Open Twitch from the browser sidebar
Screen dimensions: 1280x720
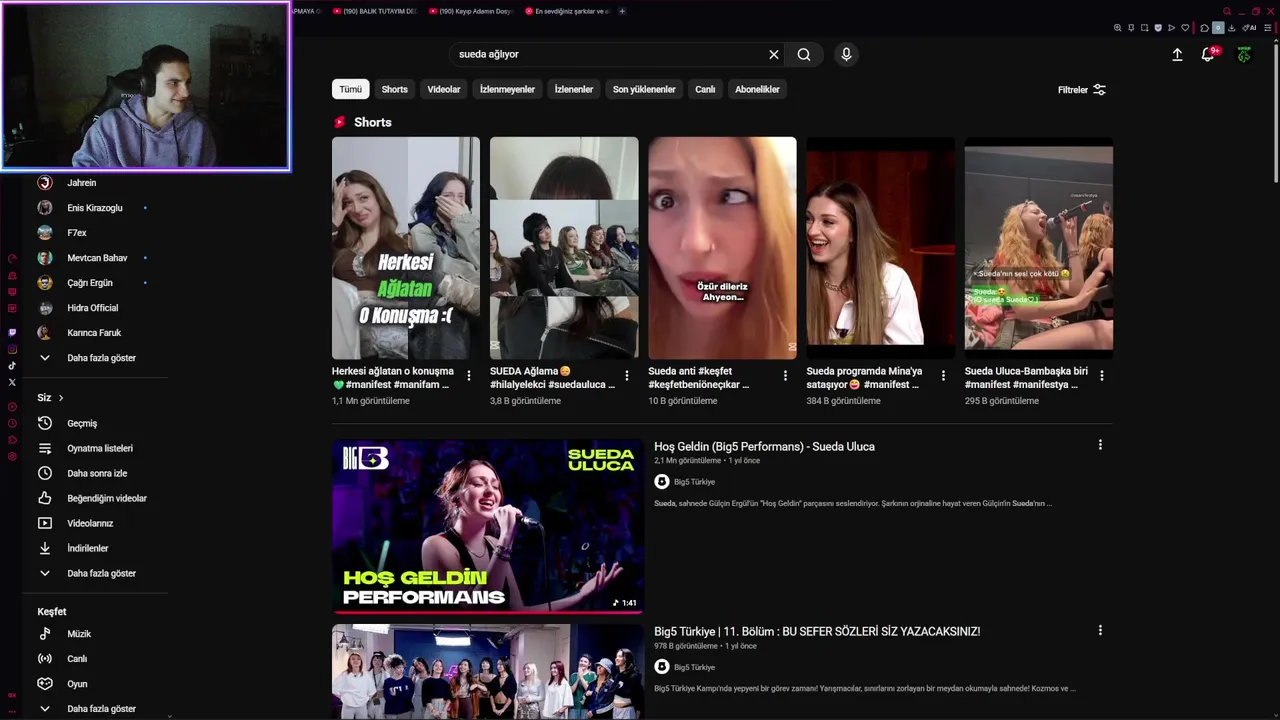tap(12, 332)
